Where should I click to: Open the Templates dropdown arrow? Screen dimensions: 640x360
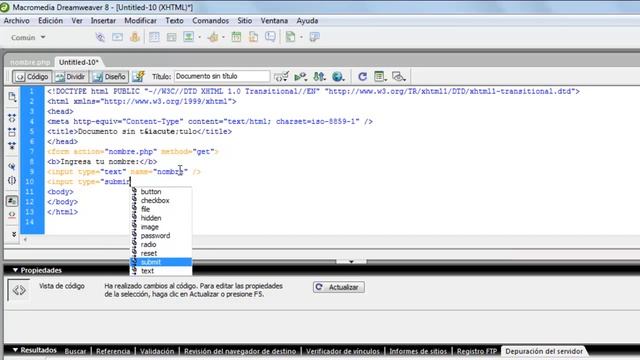click(x=301, y=38)
